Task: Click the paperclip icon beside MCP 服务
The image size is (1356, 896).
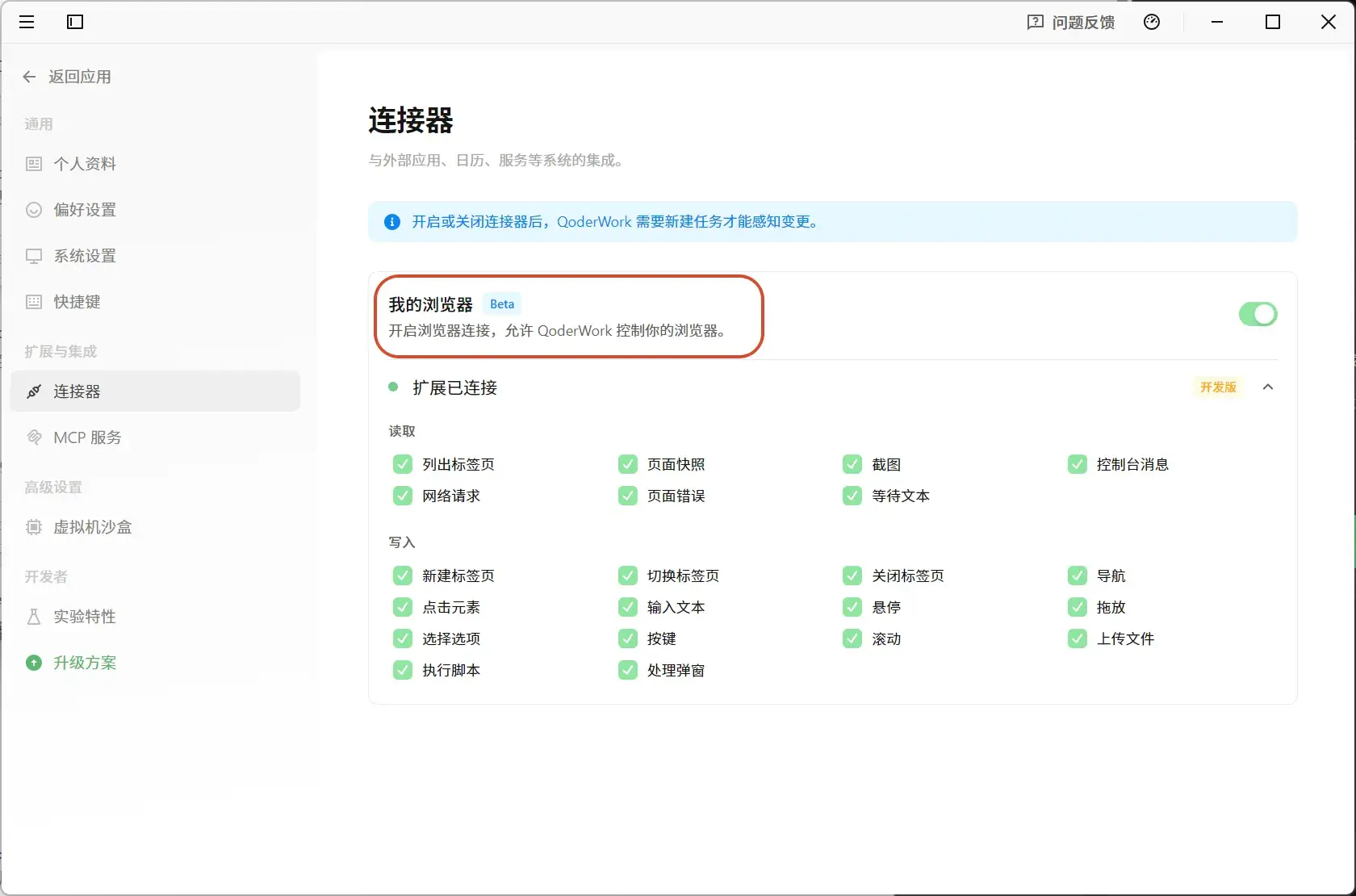Action: pyautogui.click(x=34, y=437)
